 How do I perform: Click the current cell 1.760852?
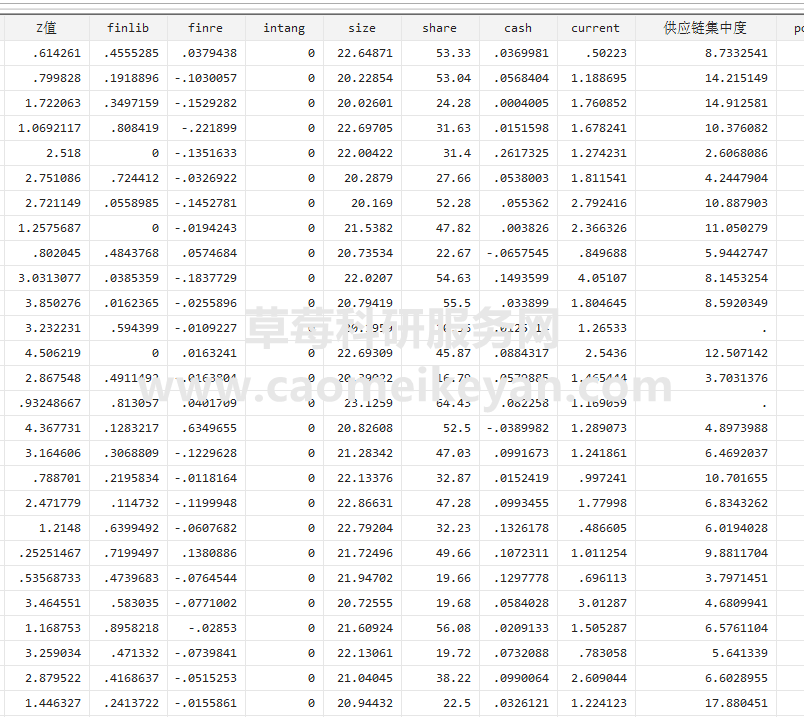click(x=596, y=103)
